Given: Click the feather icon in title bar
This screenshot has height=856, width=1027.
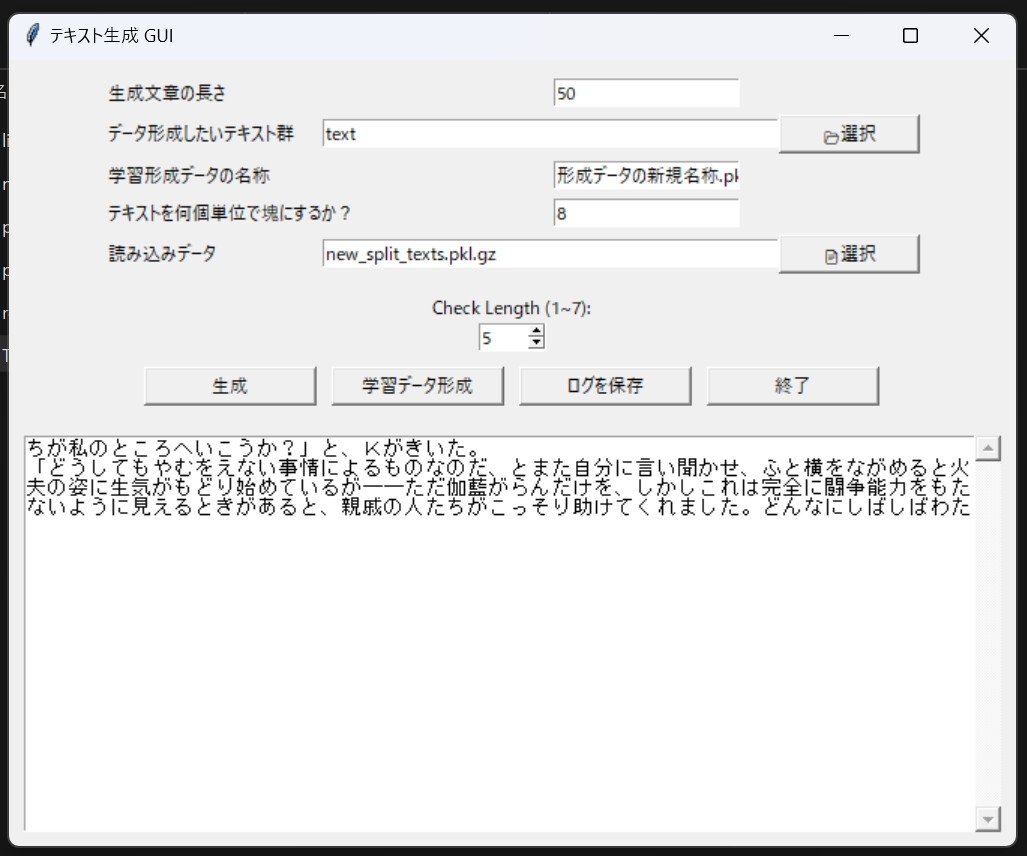Looking at the screenshot, I should point(32,35).
